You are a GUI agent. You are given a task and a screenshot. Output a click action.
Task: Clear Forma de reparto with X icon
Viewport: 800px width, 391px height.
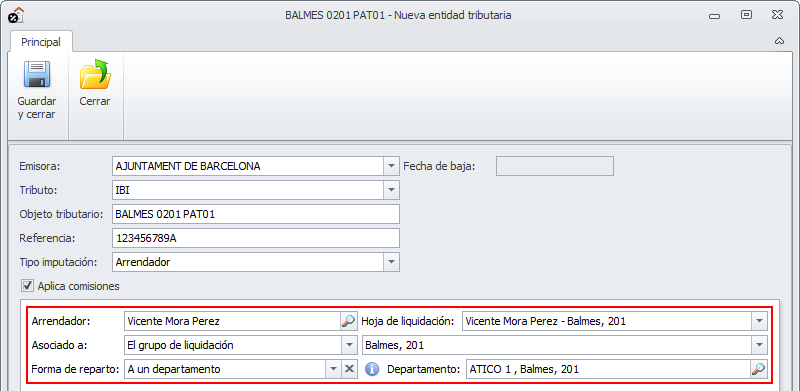[x=349, y=369]
